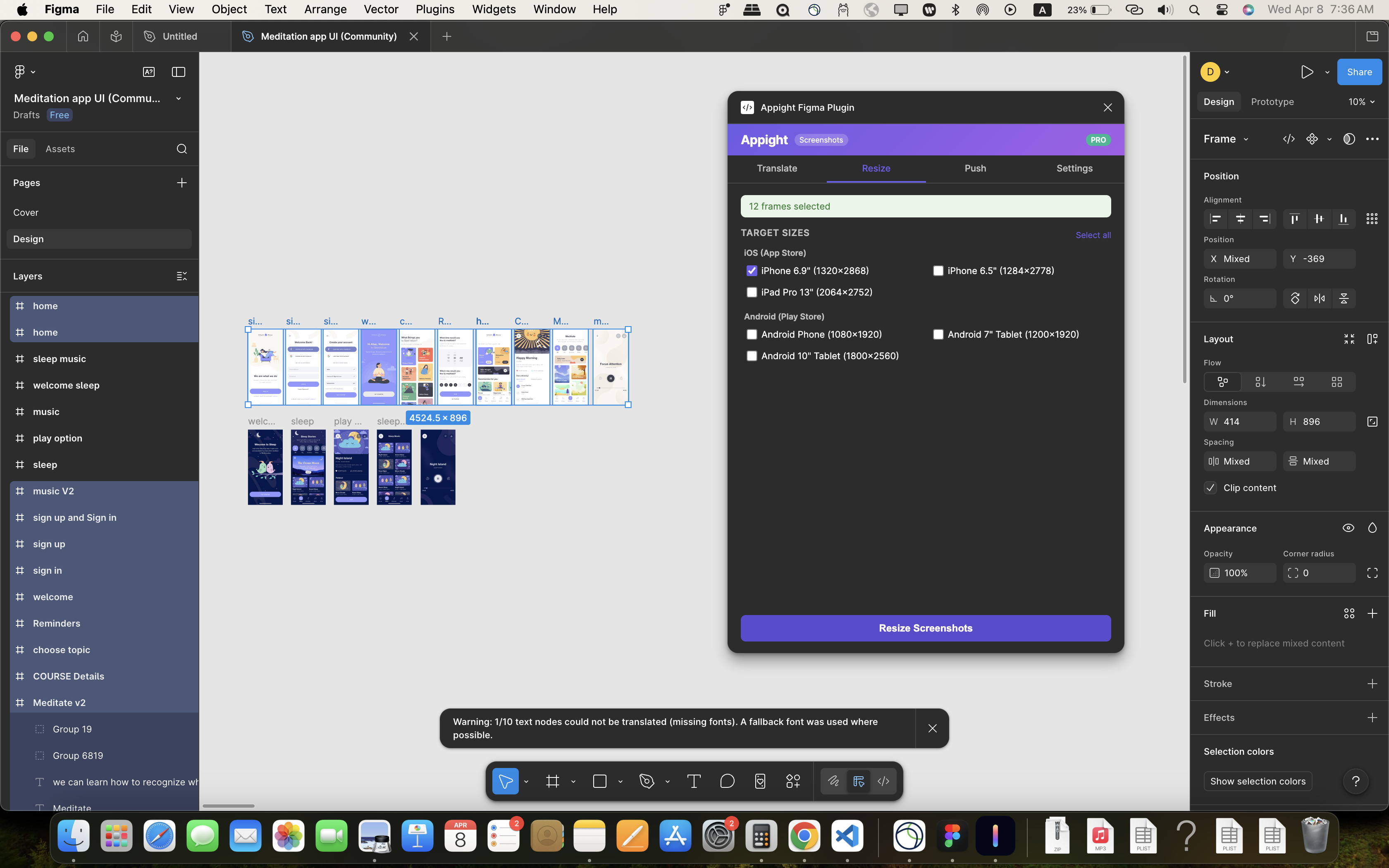This screenshot has height=868, width=1389.
Task: Enable the Android Phone 1080×1920 size
Action: (752, 334)
